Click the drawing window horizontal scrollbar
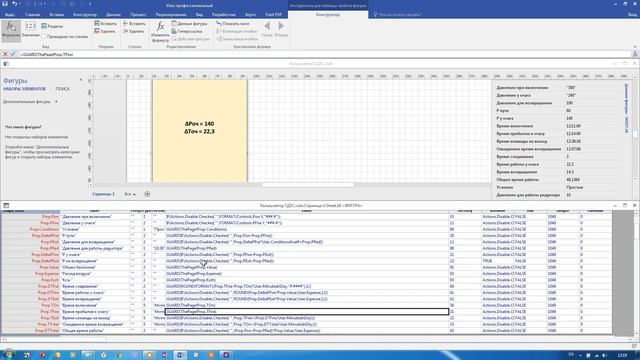The width and height of the screenshot is (640, 360). pos(307,185)
